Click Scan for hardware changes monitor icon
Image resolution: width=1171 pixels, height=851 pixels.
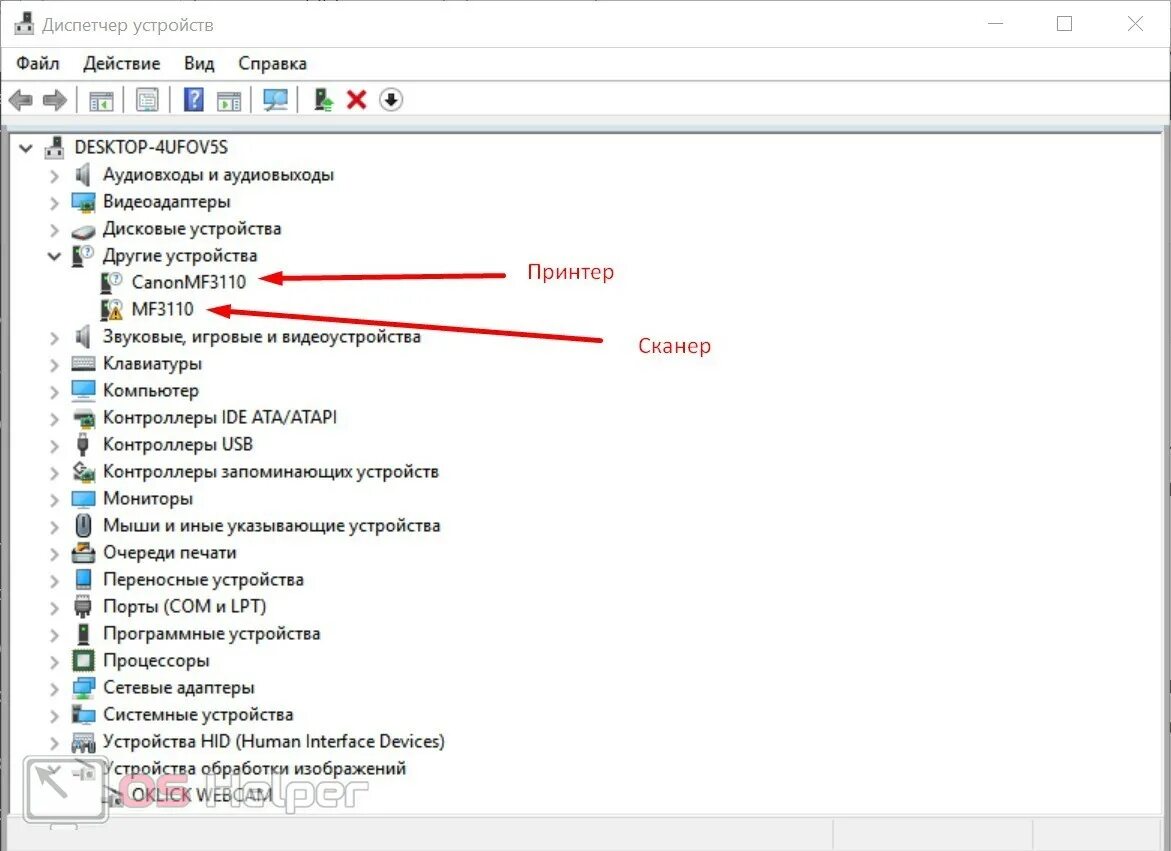coord(276,100)
